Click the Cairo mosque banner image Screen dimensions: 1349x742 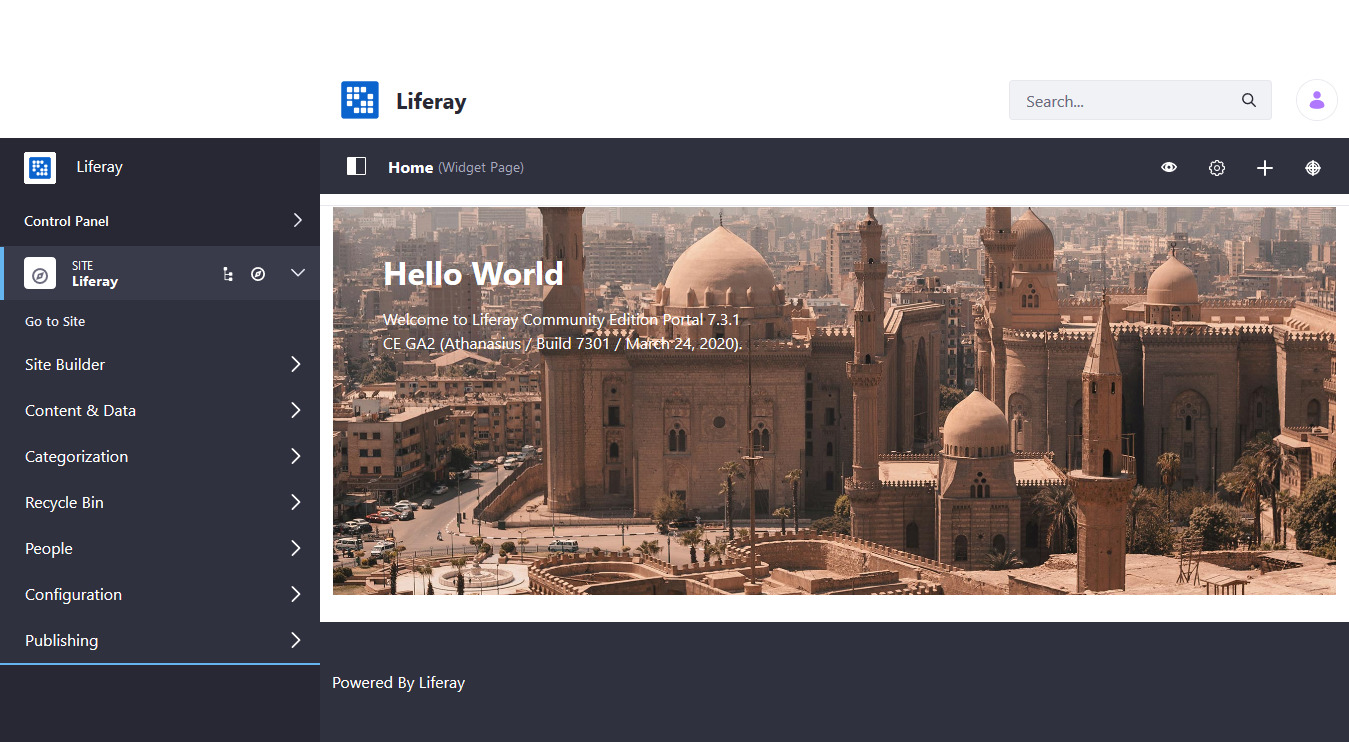[x=834, y=401]
